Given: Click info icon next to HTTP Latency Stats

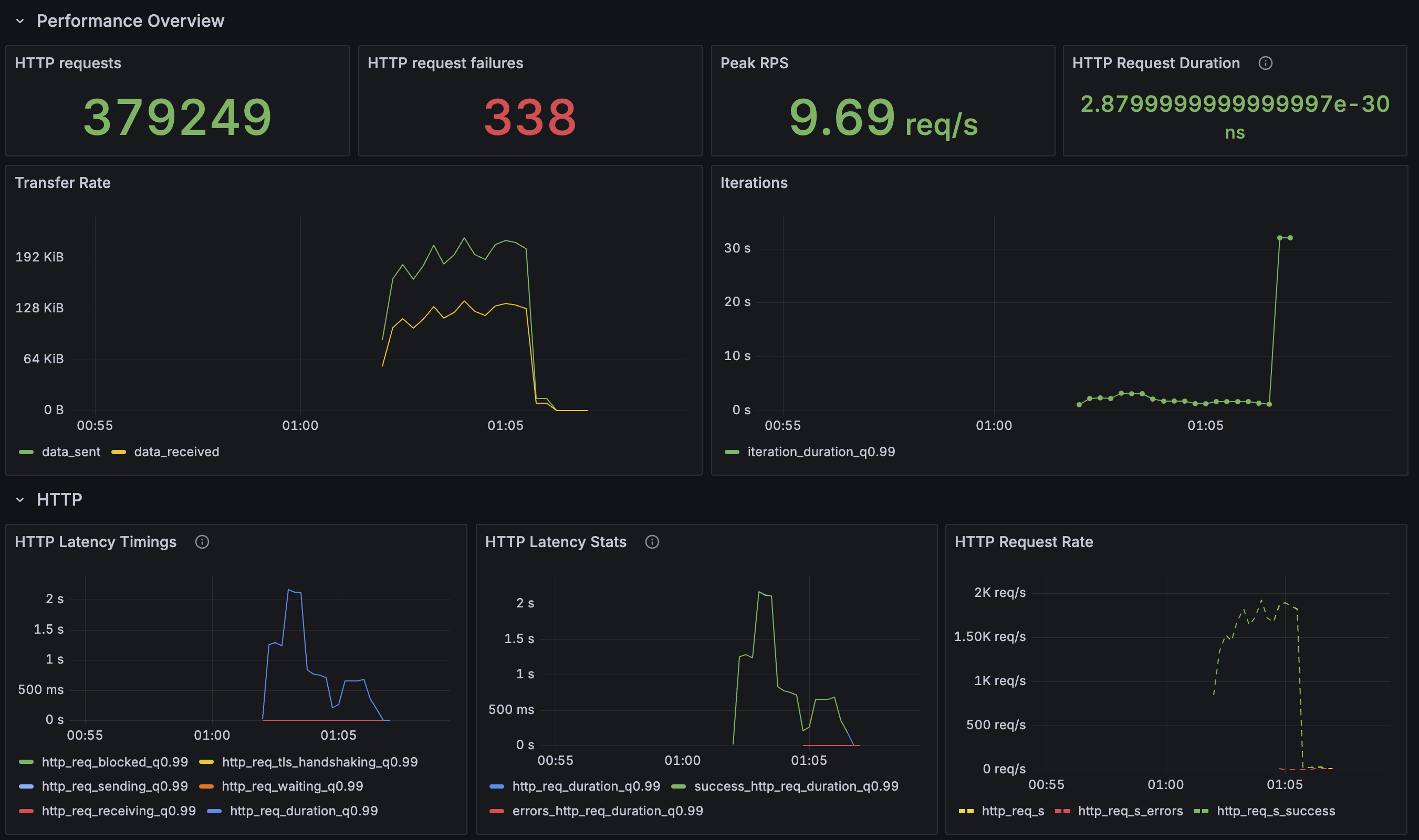Looking at the screenshot, I should [x=652, y=542].
